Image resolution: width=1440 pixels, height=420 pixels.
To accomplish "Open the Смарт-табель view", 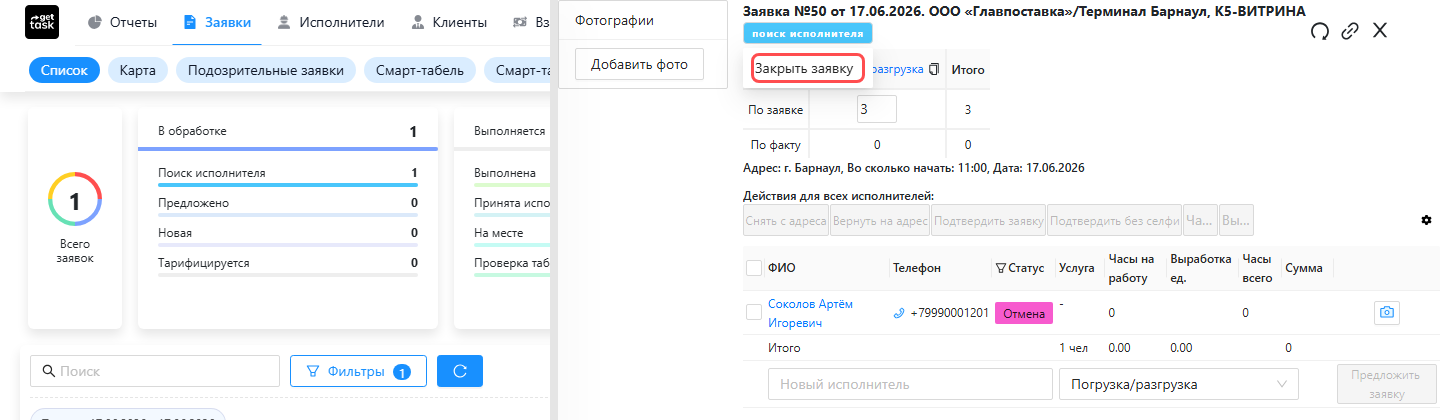I will 420,70.
